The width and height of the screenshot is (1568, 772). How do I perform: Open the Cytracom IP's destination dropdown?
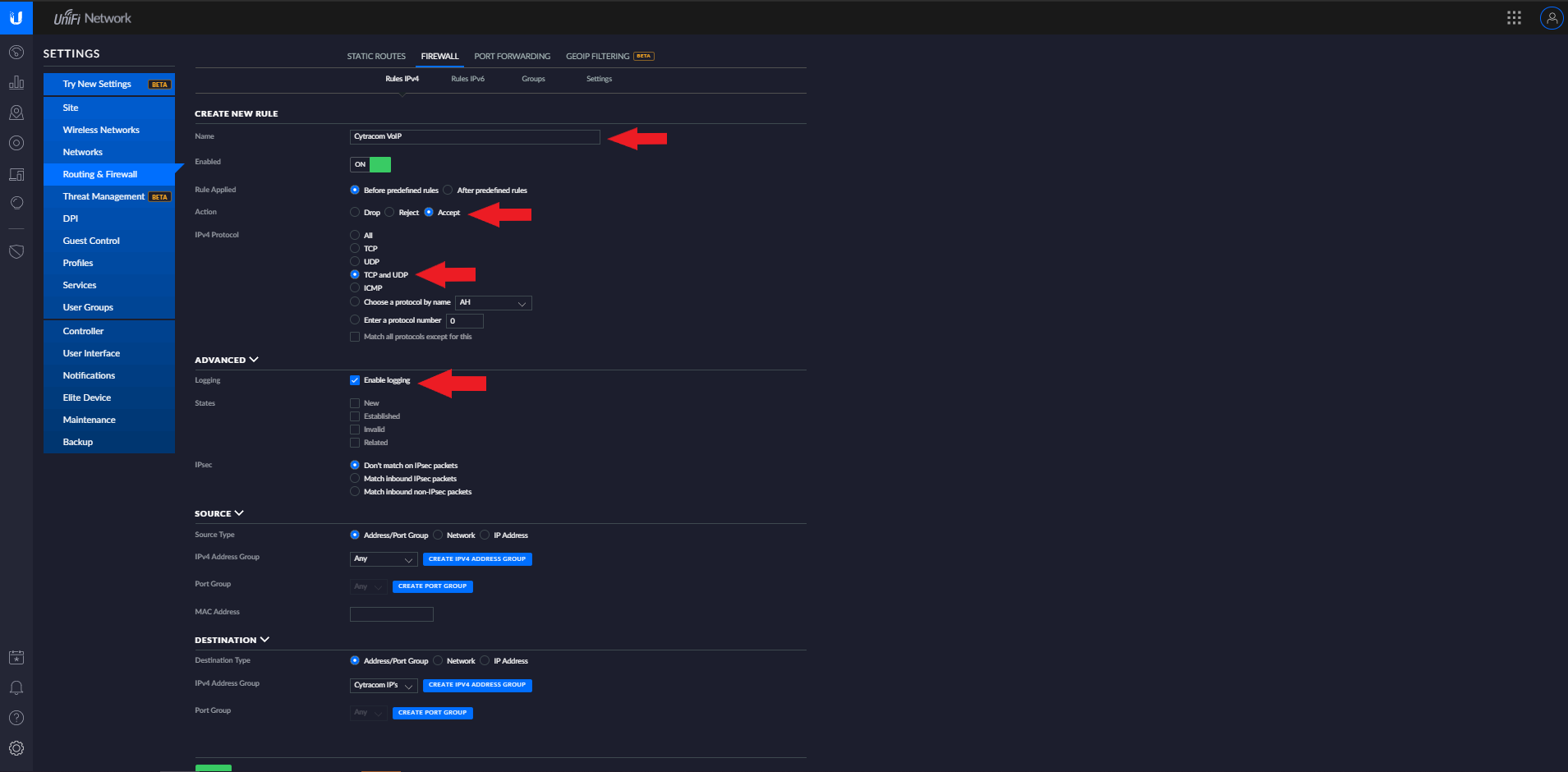coord(383,685)
